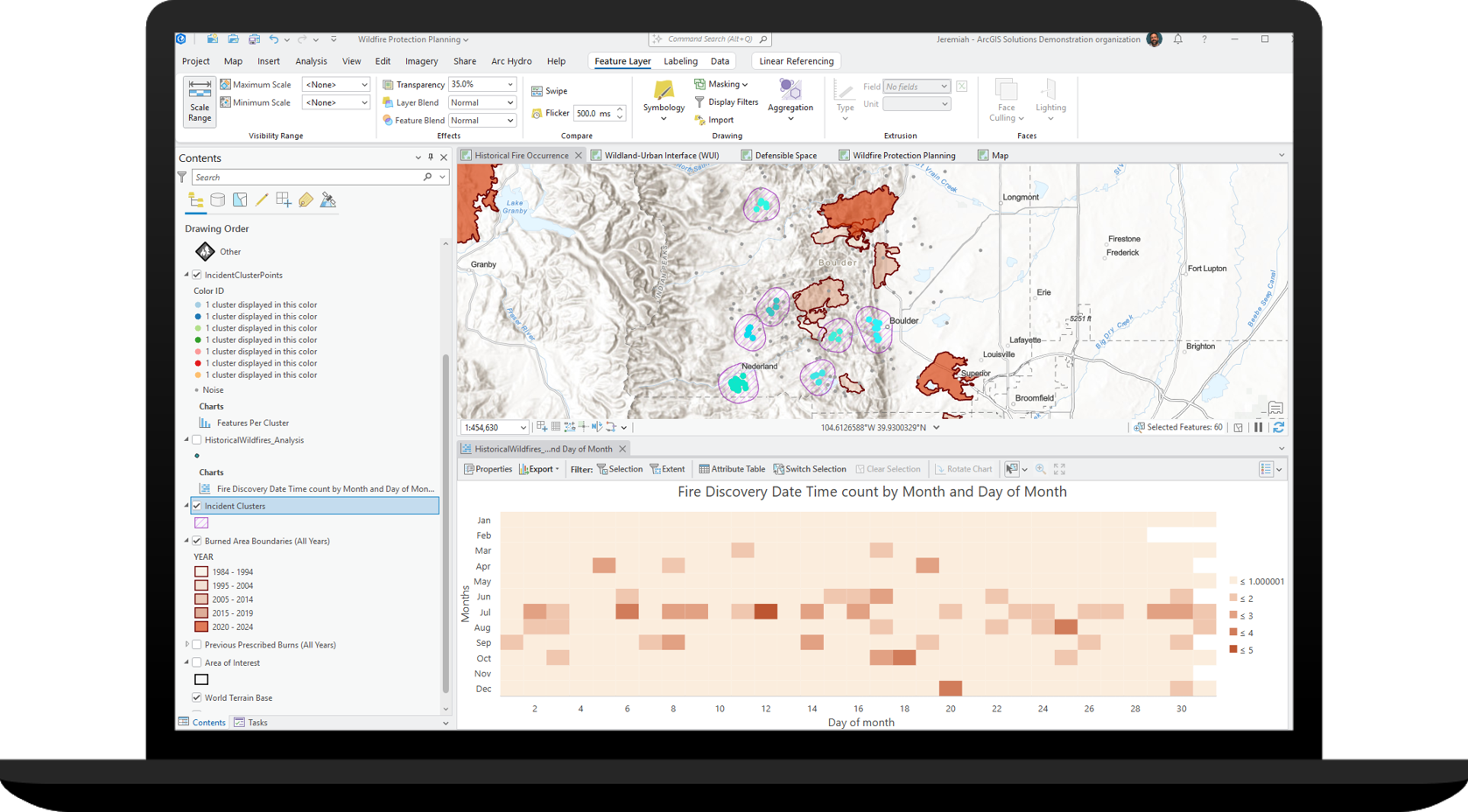This screenshot has height=812, width=1468.
Task: Click the 2020 - 2024 red color swatch
Action: [201, 626]
